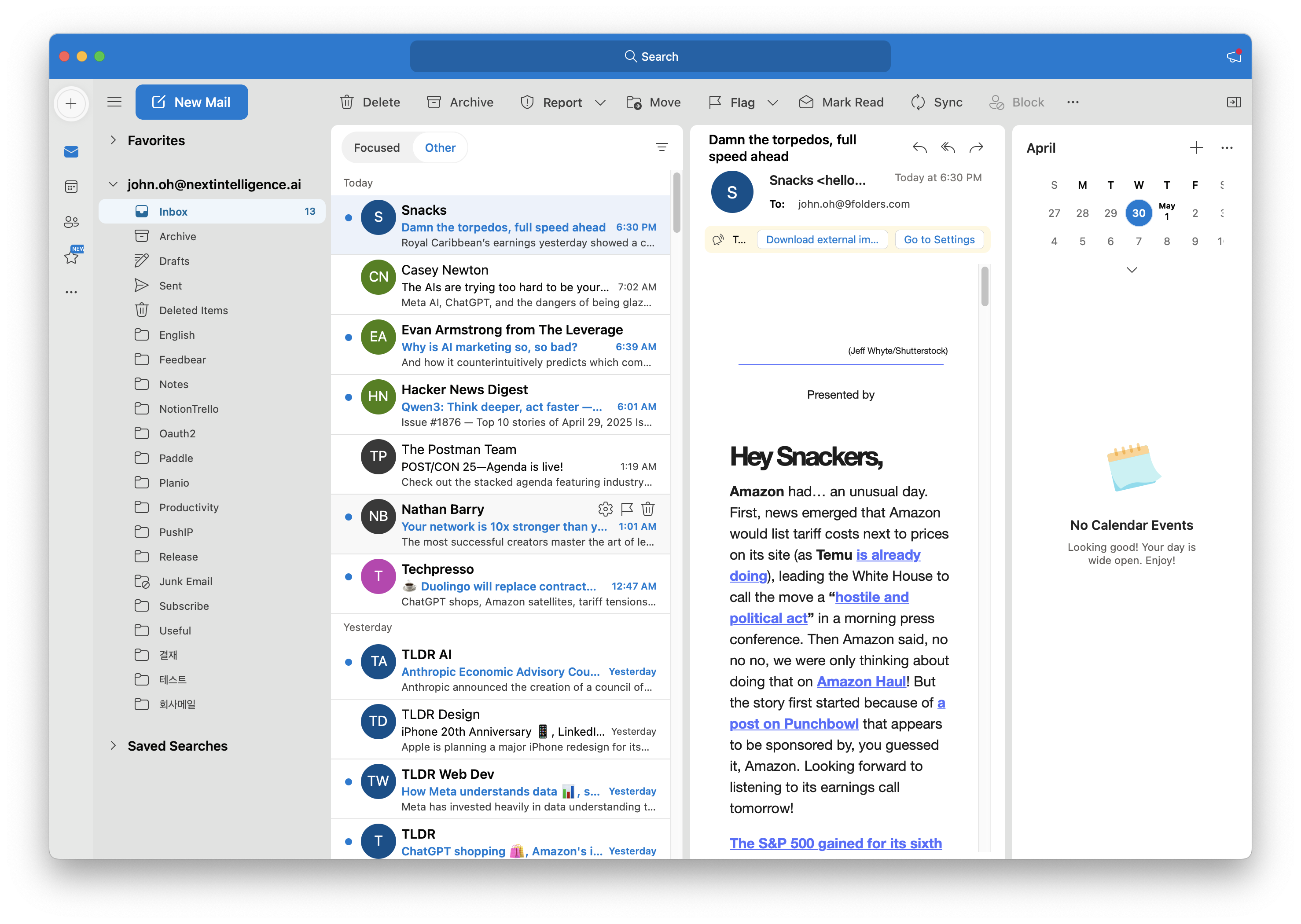Open Casey Newton email
This screenshot has width=1301, height=924.
[x=500, y=285]
